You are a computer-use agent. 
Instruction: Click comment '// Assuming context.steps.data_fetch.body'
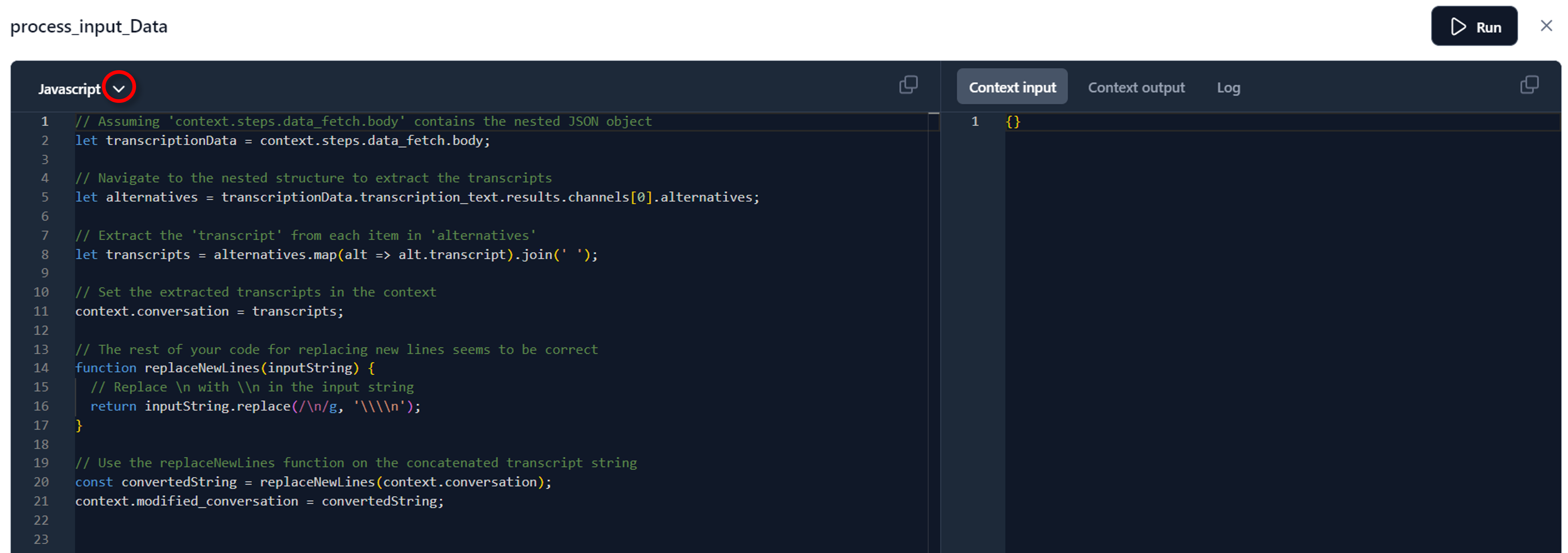pyautogui.click(x=363, y=122)
